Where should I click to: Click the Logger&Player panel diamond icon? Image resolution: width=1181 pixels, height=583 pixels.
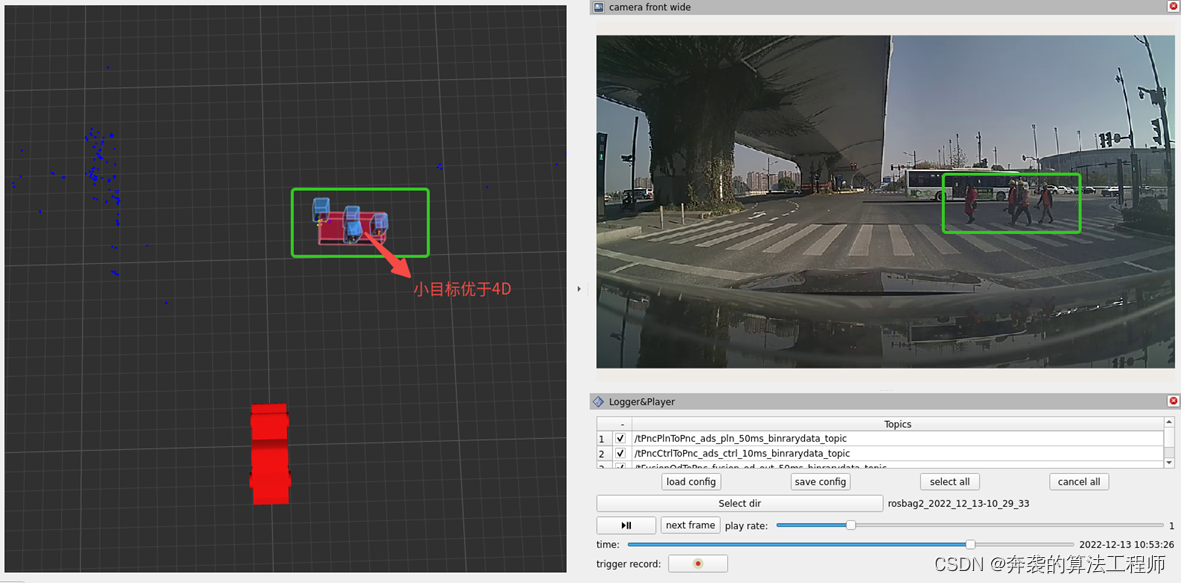(x=599, y=401)
